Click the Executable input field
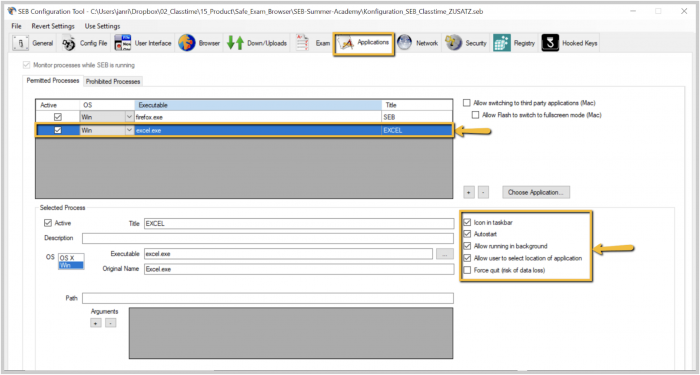The height and width of the screenshot is (375, 700). coord(288,254)
